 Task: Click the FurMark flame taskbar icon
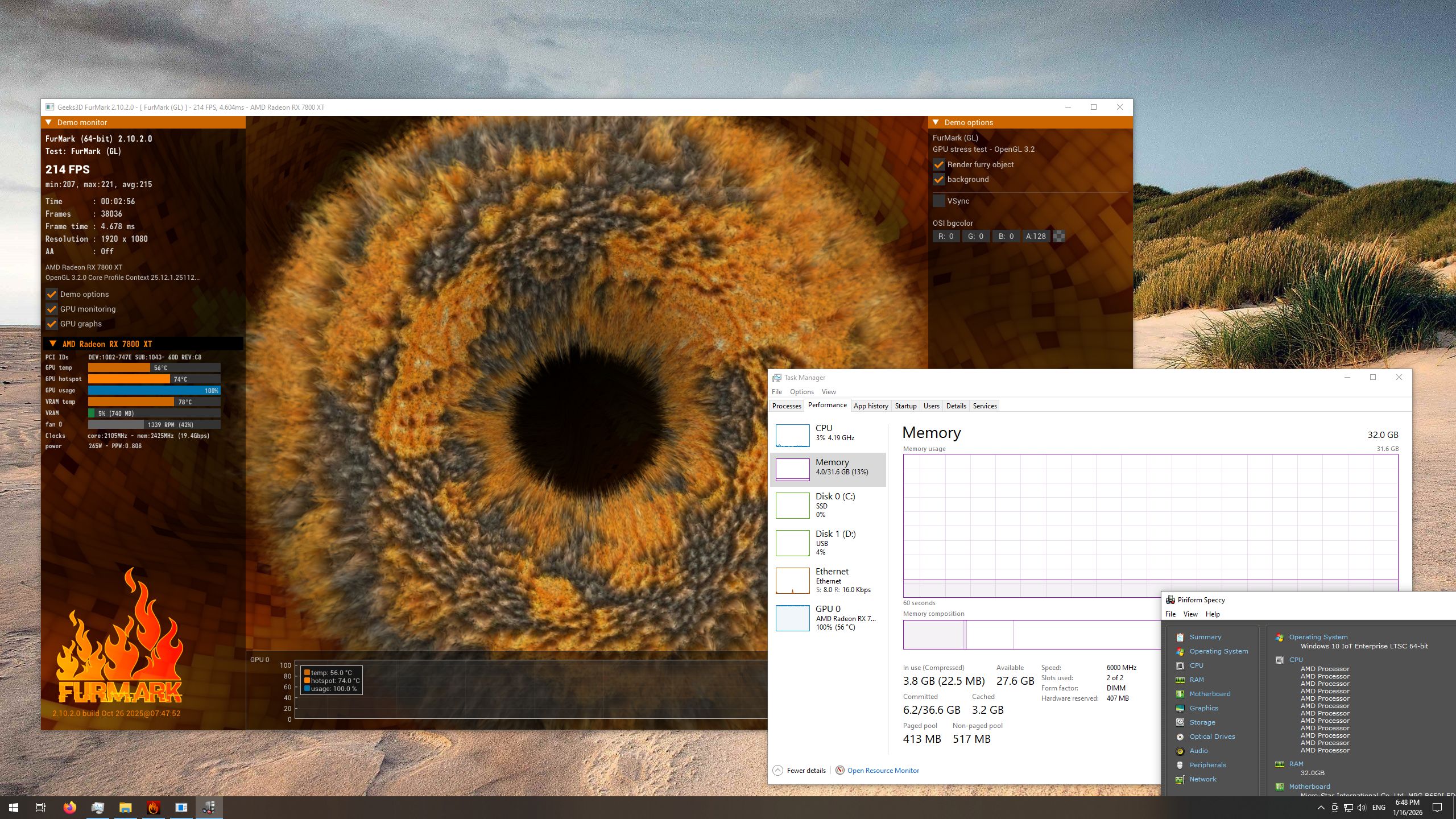pyautogui.click(x=153, y=807)
